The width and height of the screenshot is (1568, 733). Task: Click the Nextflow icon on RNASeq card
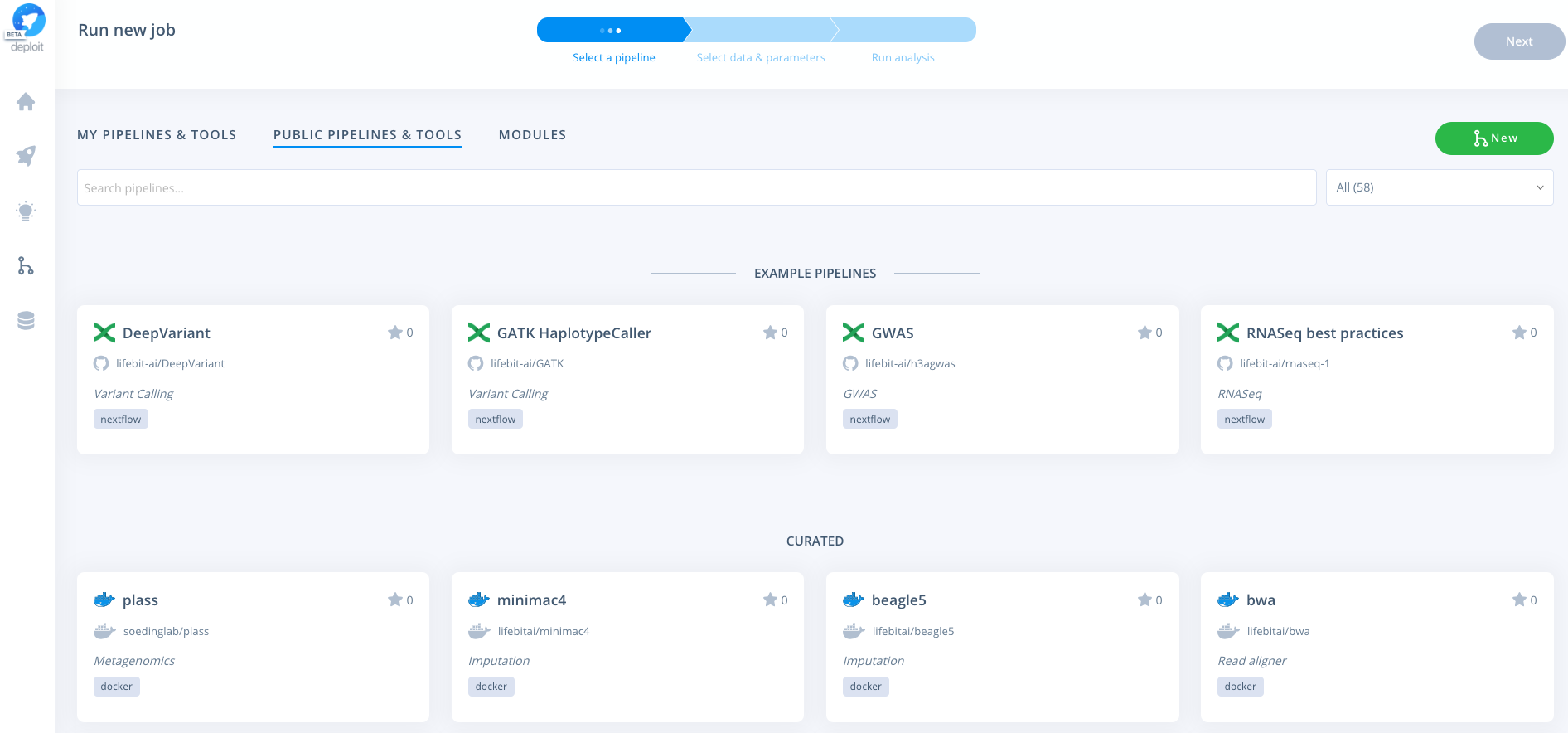[x=1228, y=333]
